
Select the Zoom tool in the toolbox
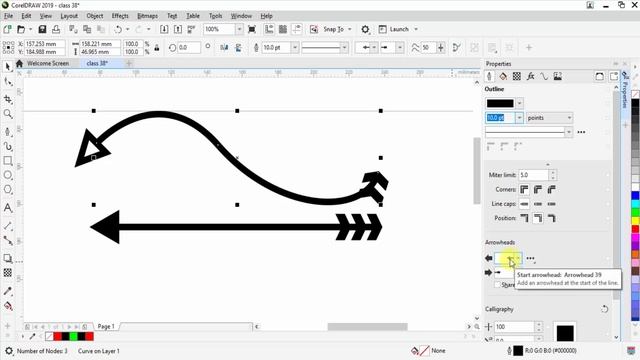click(8, 114)
